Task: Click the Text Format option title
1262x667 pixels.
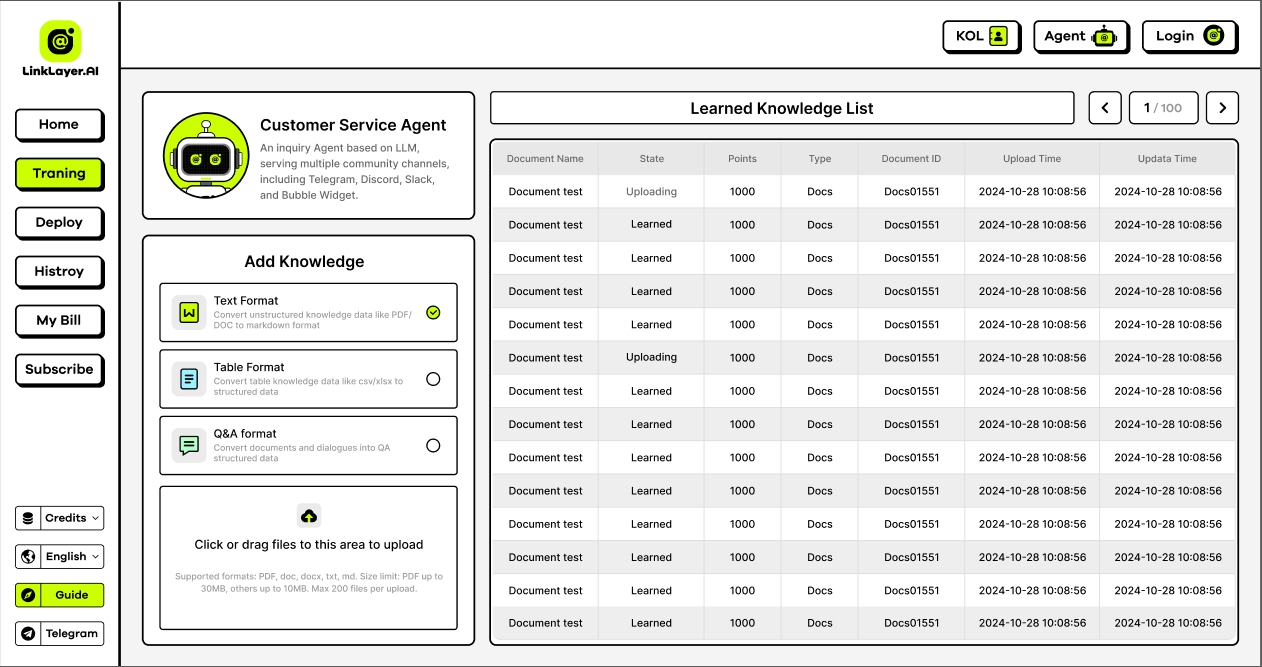Action: [x=246, y=301]
